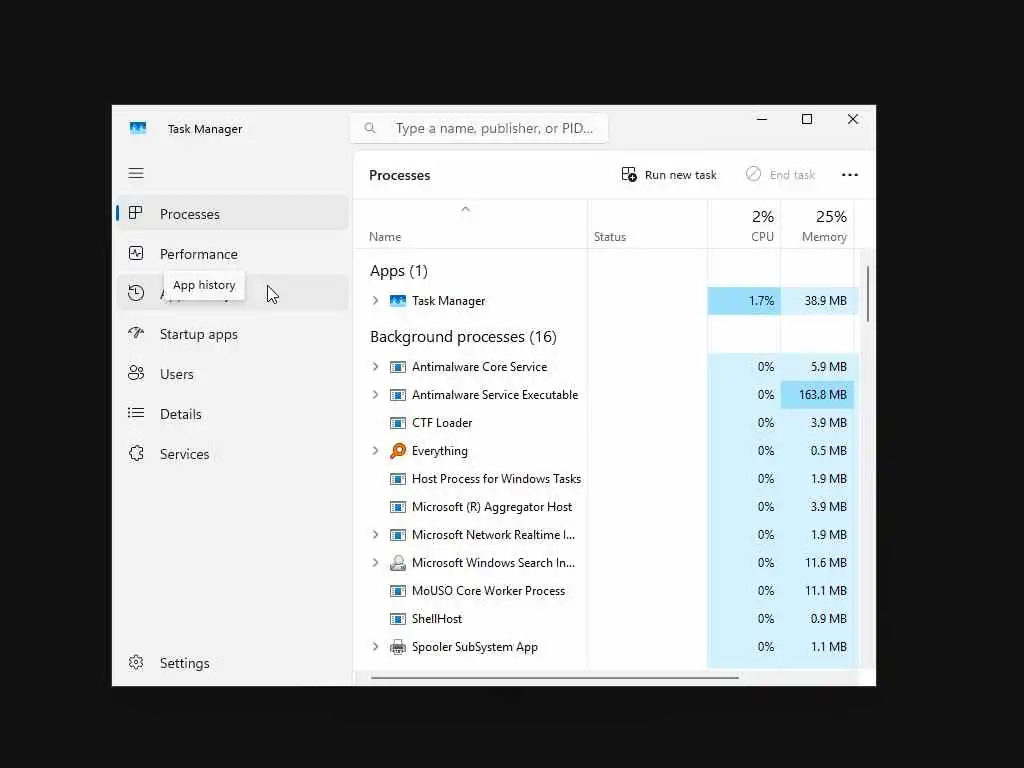Click the Everything search app icon
This screenshot has width=1024, height=768.
point(398,451)
